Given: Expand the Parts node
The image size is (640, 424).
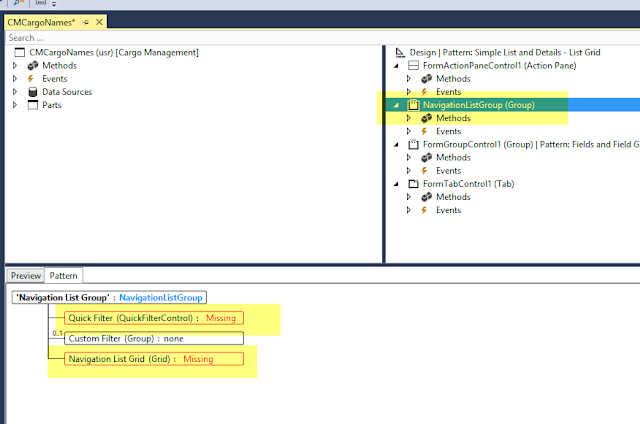Looking at the screenshot, I should pos(15,104).
